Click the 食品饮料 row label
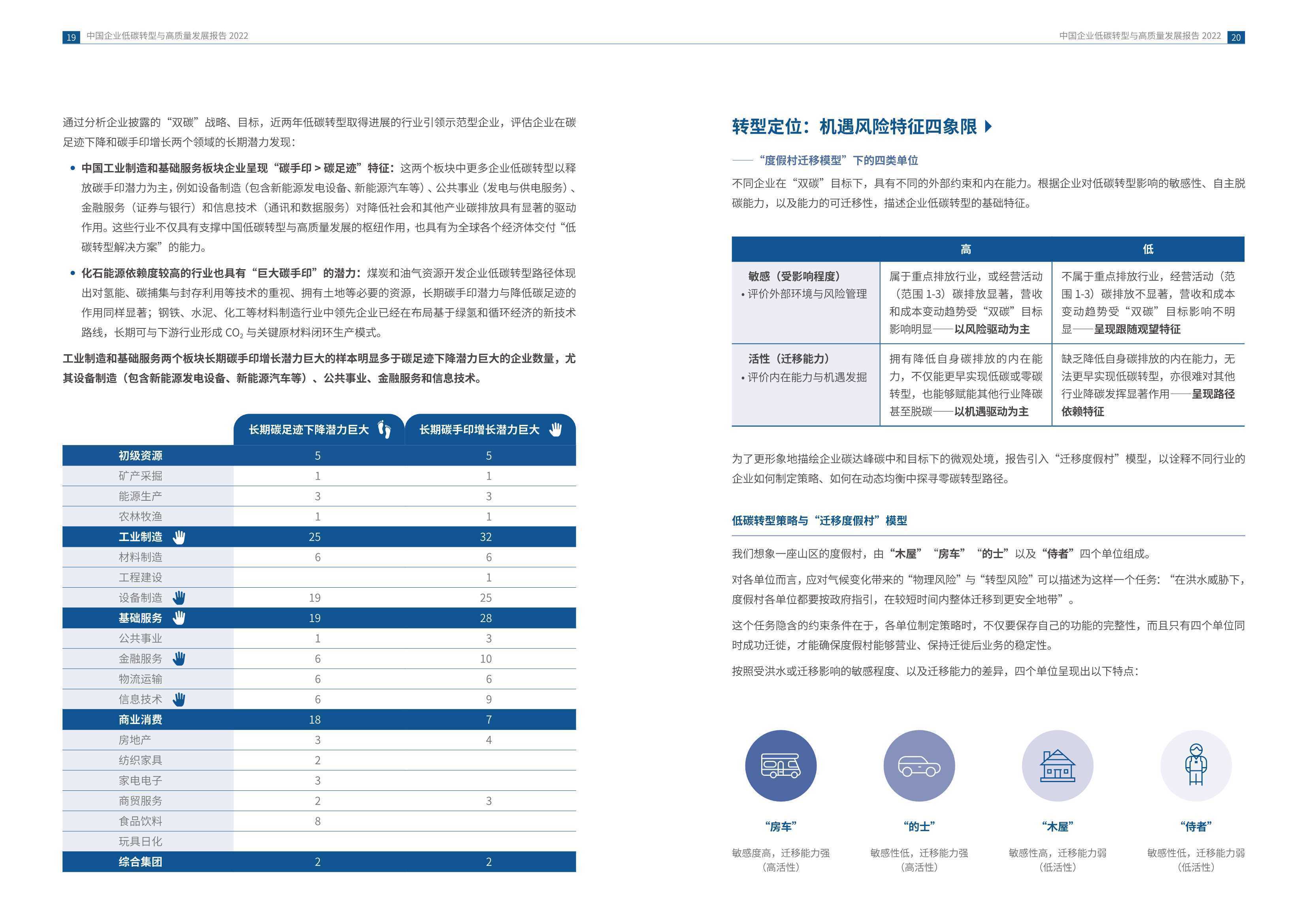The width and height of the screenshot is (1307, 924). pyautogui.click(x=140, y=821)
